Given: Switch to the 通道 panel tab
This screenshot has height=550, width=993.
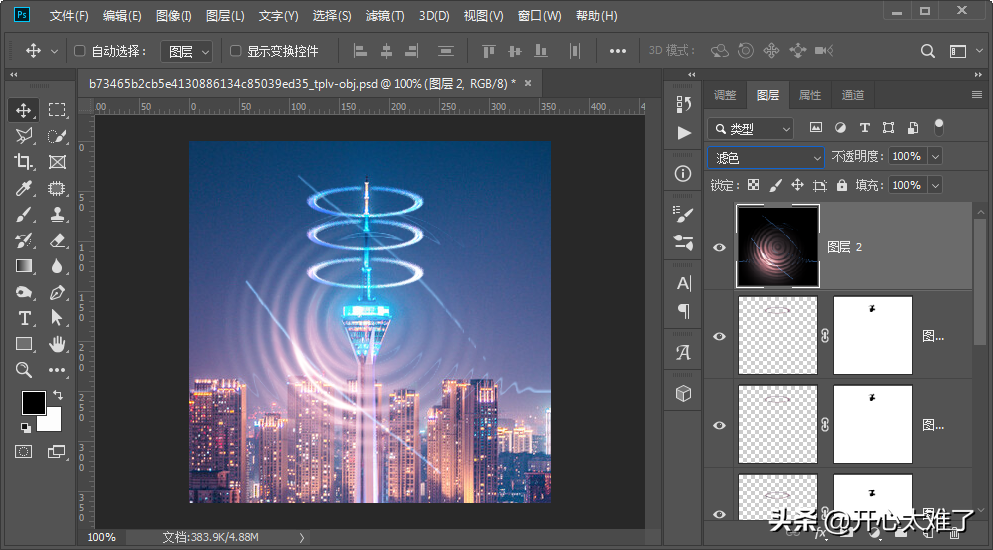Looking at the screenshot, I should (x=852, y=95).
